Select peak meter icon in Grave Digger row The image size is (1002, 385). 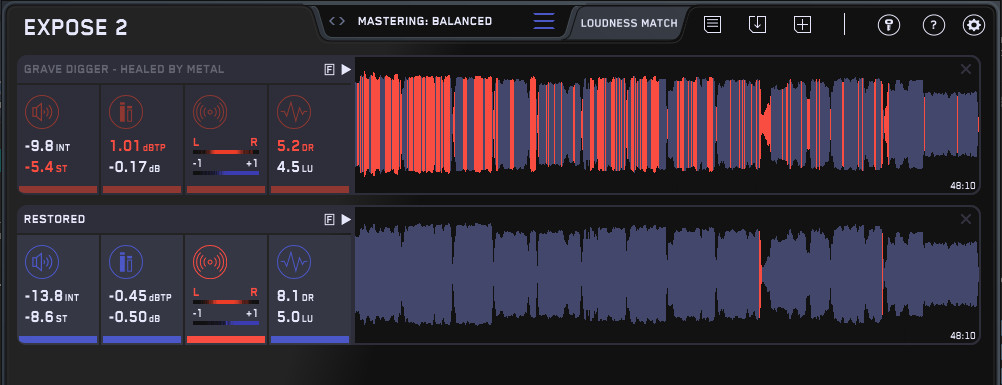126,113
